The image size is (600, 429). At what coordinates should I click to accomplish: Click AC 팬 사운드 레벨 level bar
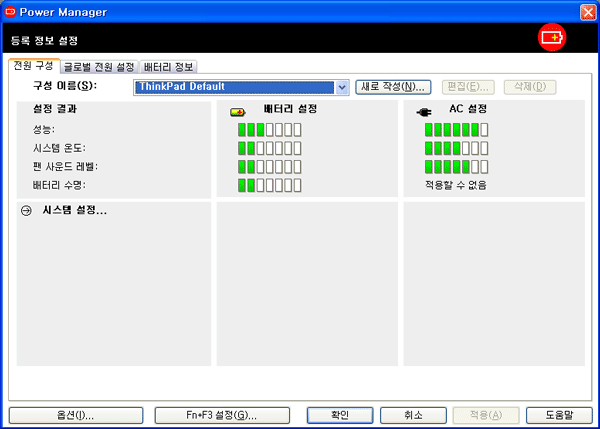point(456,167)
